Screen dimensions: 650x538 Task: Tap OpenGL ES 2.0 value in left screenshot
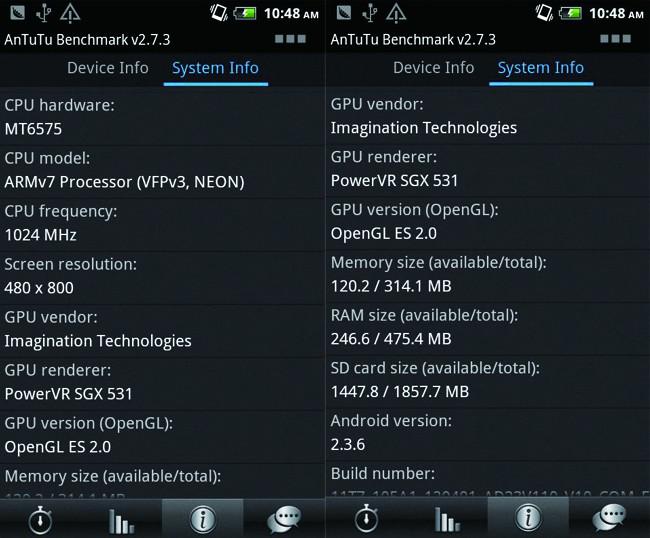coord(58,447)
